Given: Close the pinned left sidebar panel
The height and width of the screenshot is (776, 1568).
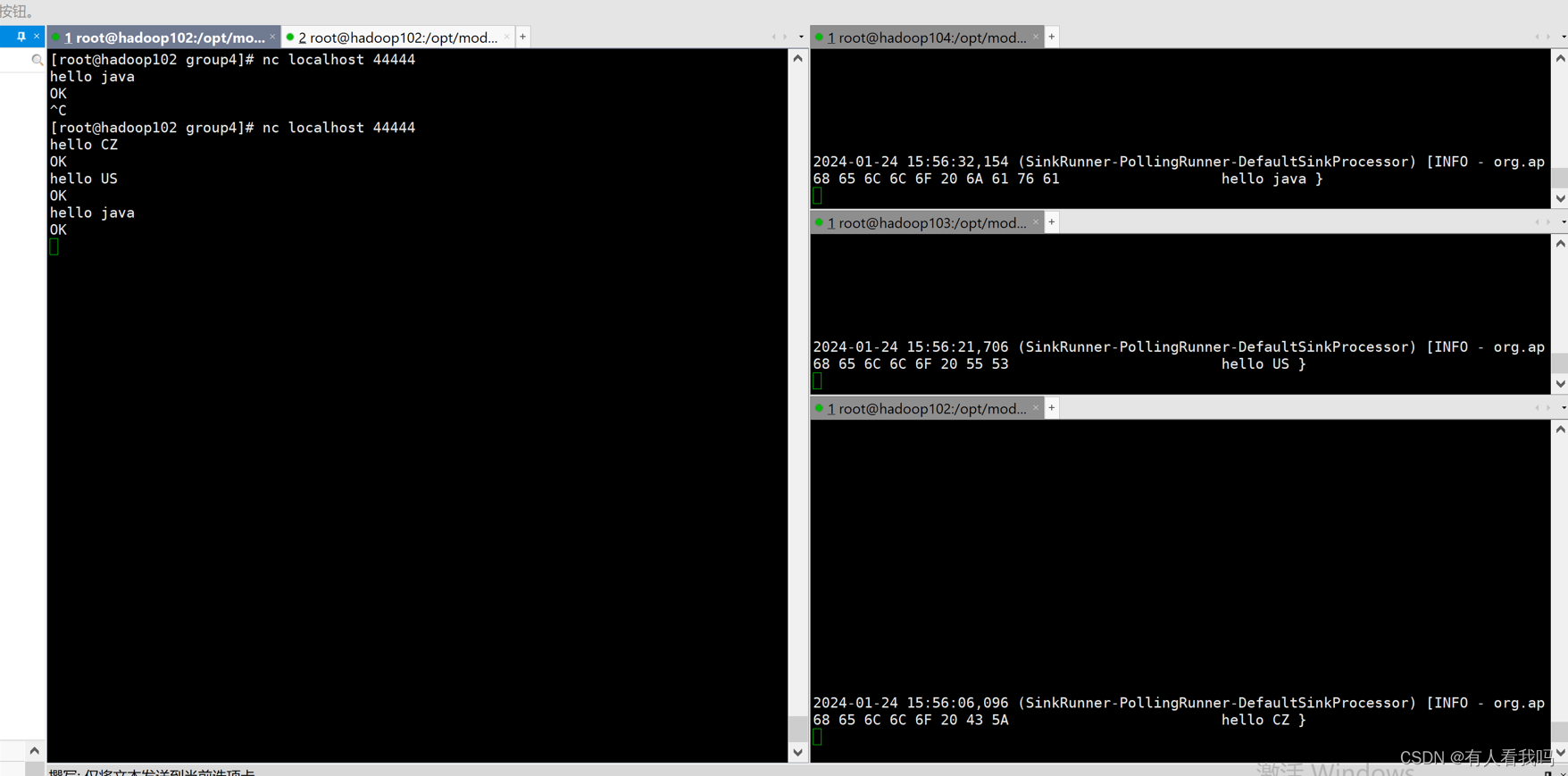Looking at the screenshot, I should point(37,37).
